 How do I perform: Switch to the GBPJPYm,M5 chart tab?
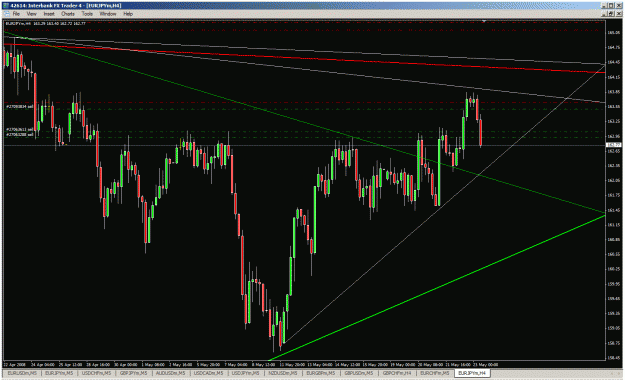point(134,373)
